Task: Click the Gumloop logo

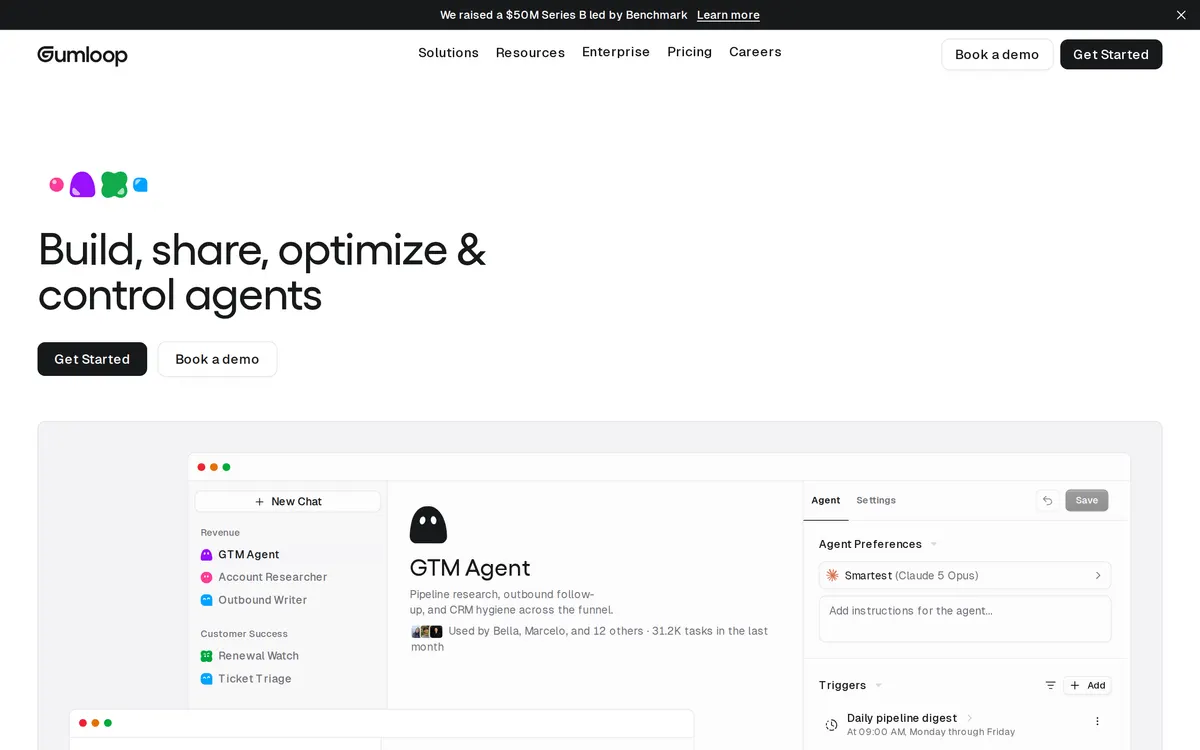Action: click(82, 55)
